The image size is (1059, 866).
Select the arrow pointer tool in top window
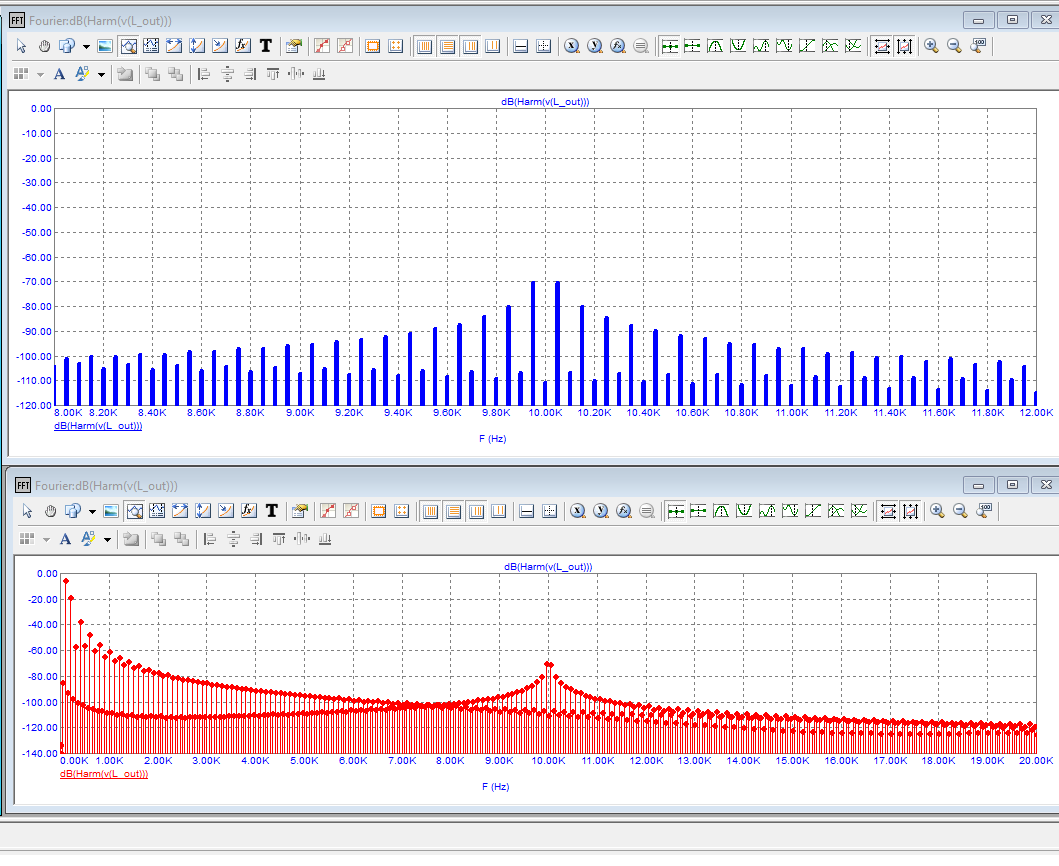tap(22, 46)
